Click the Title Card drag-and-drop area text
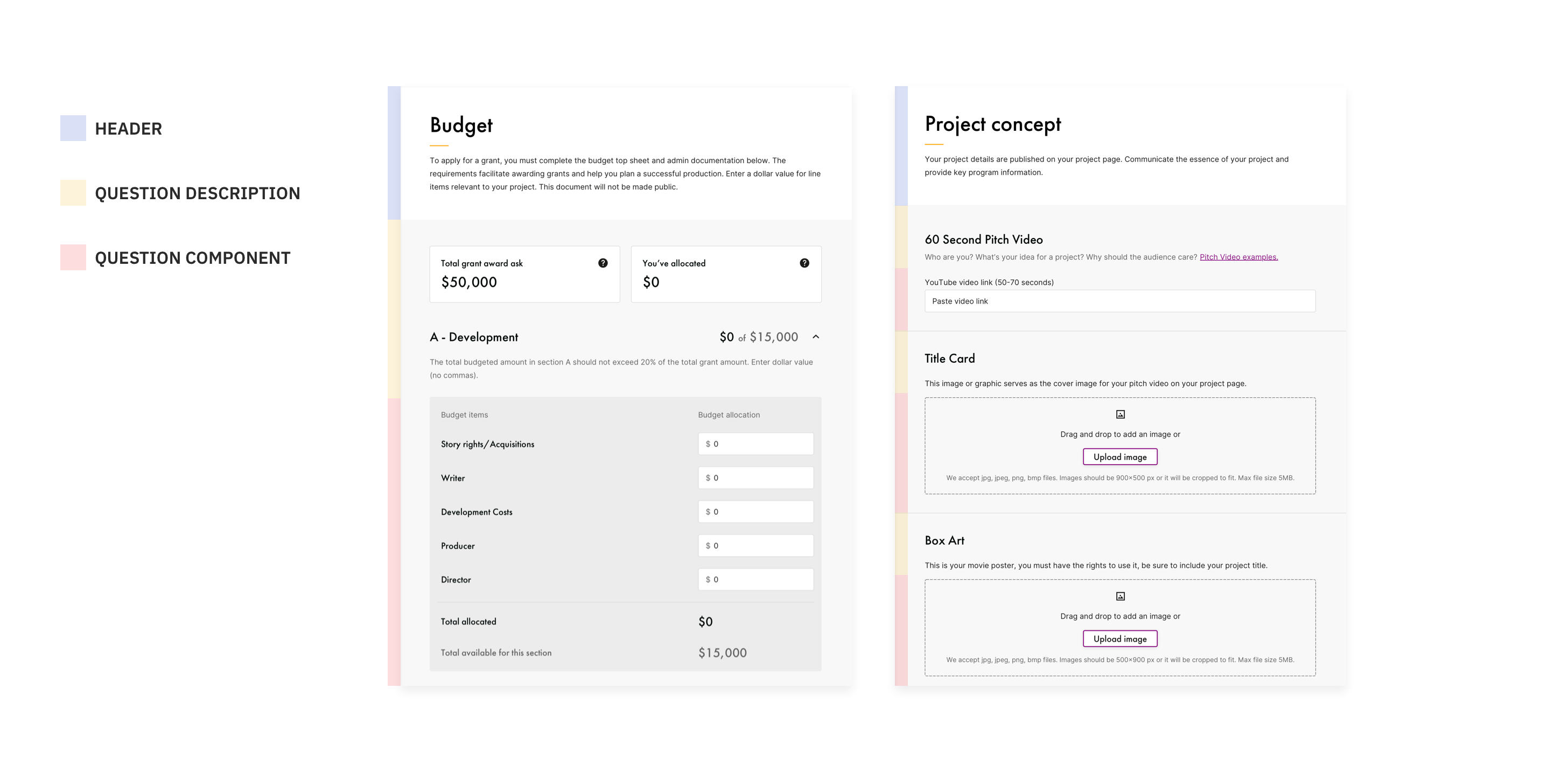 1119,434
